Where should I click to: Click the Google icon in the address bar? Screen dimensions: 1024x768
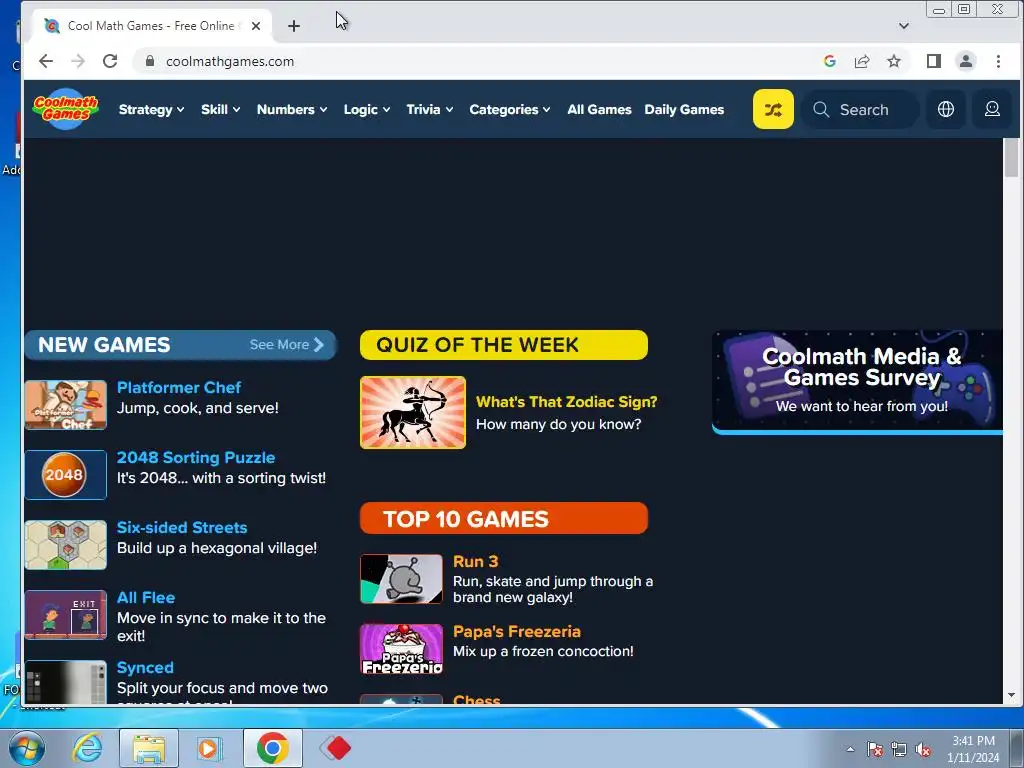pyautogui.click(x=830, y=61)
